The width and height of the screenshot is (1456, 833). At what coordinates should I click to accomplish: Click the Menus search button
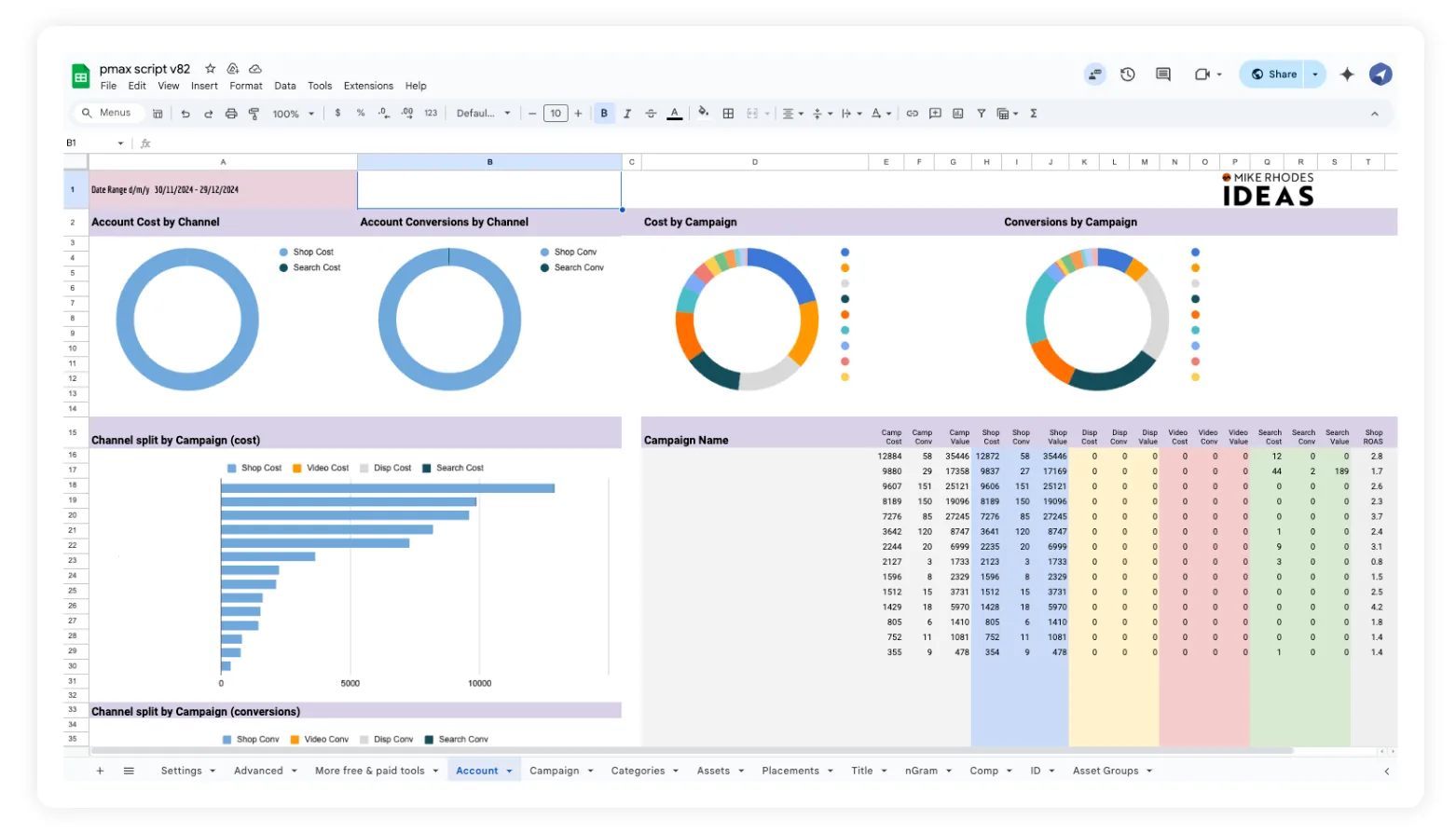point(107,113)
